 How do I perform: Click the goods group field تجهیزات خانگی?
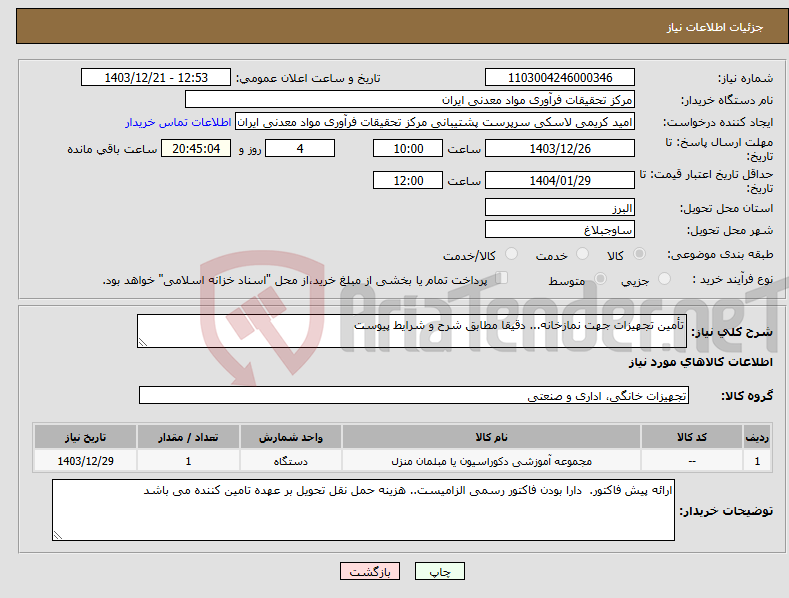click(414, 396)
